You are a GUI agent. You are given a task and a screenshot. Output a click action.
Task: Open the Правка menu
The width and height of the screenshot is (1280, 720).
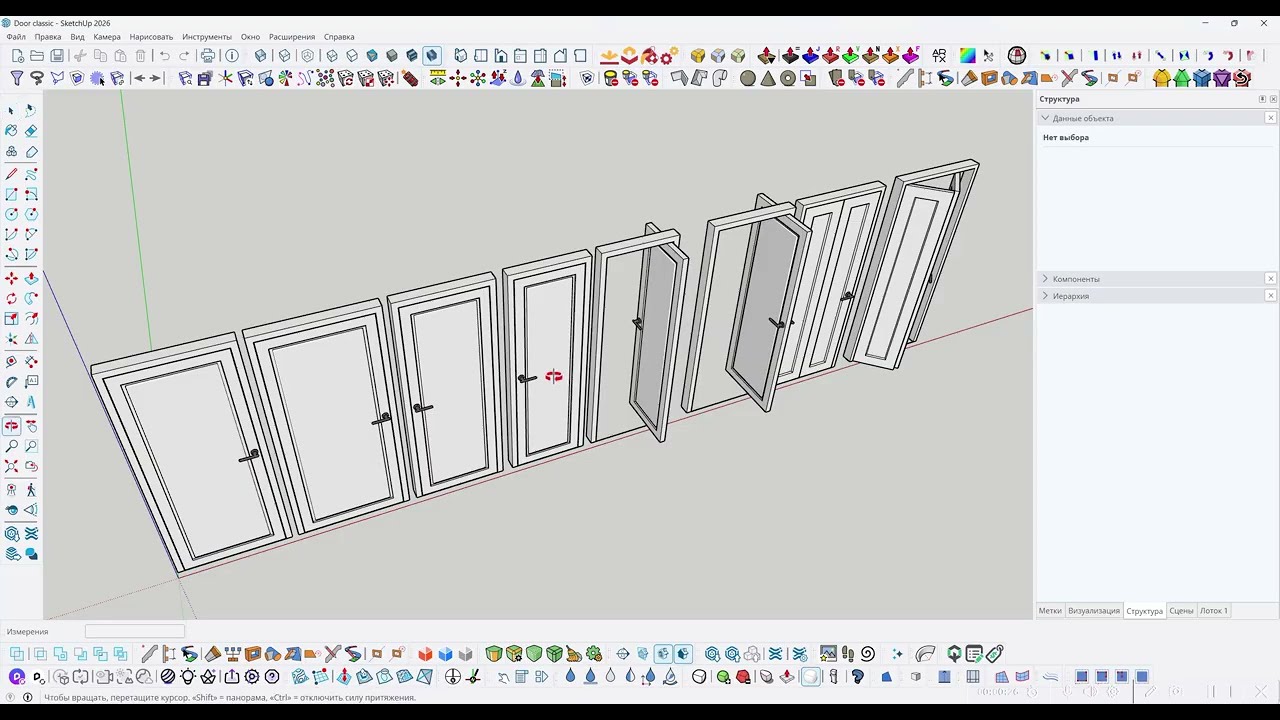(48, 37)
